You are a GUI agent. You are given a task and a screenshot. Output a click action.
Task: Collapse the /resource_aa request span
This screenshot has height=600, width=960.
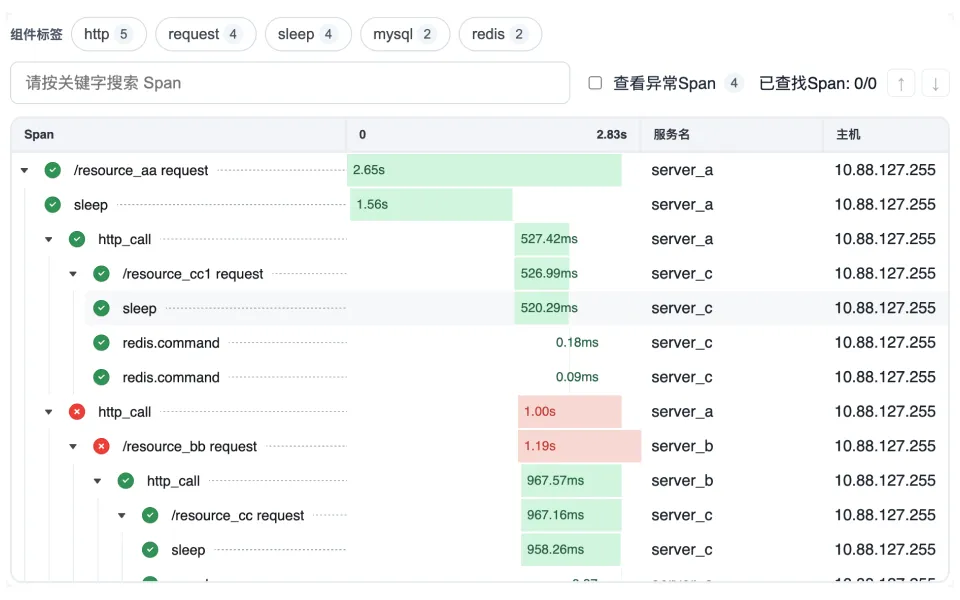(24, 170)
